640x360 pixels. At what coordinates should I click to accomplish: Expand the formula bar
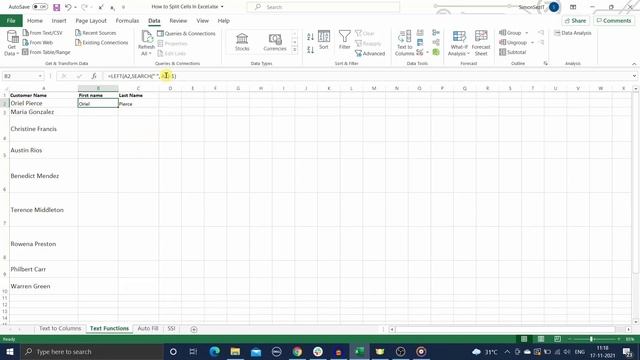tap(634, 76)
